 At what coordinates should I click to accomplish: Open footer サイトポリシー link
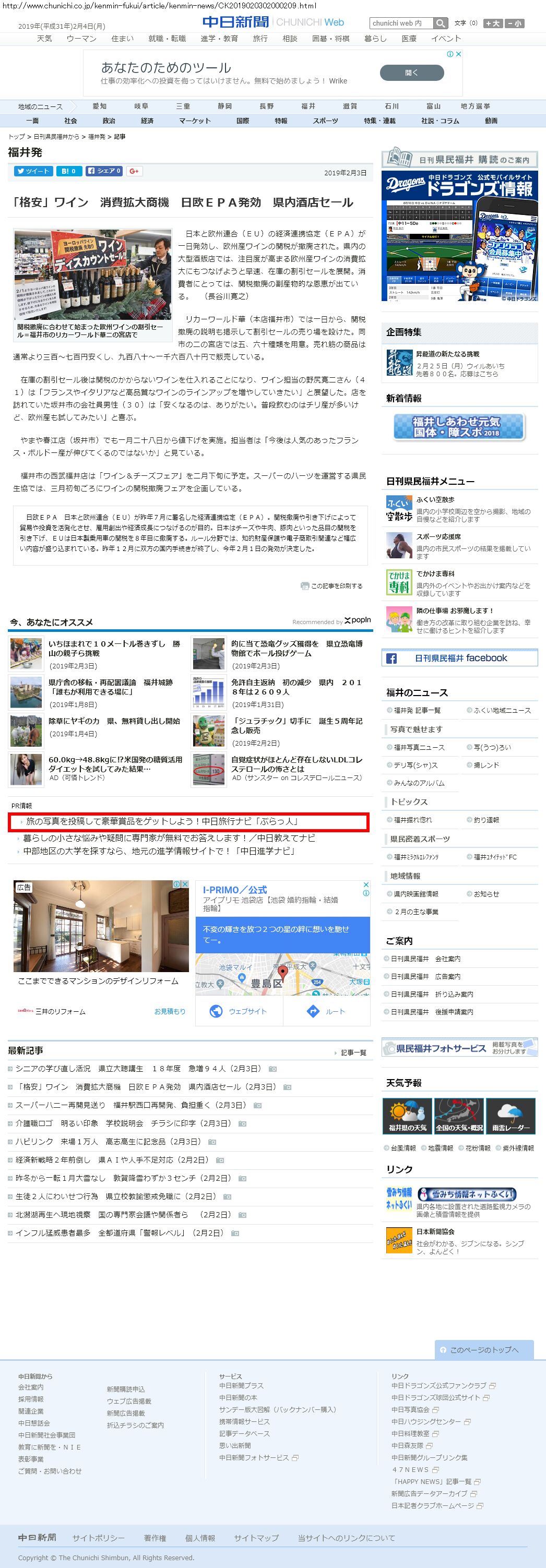pos(98,1538)
